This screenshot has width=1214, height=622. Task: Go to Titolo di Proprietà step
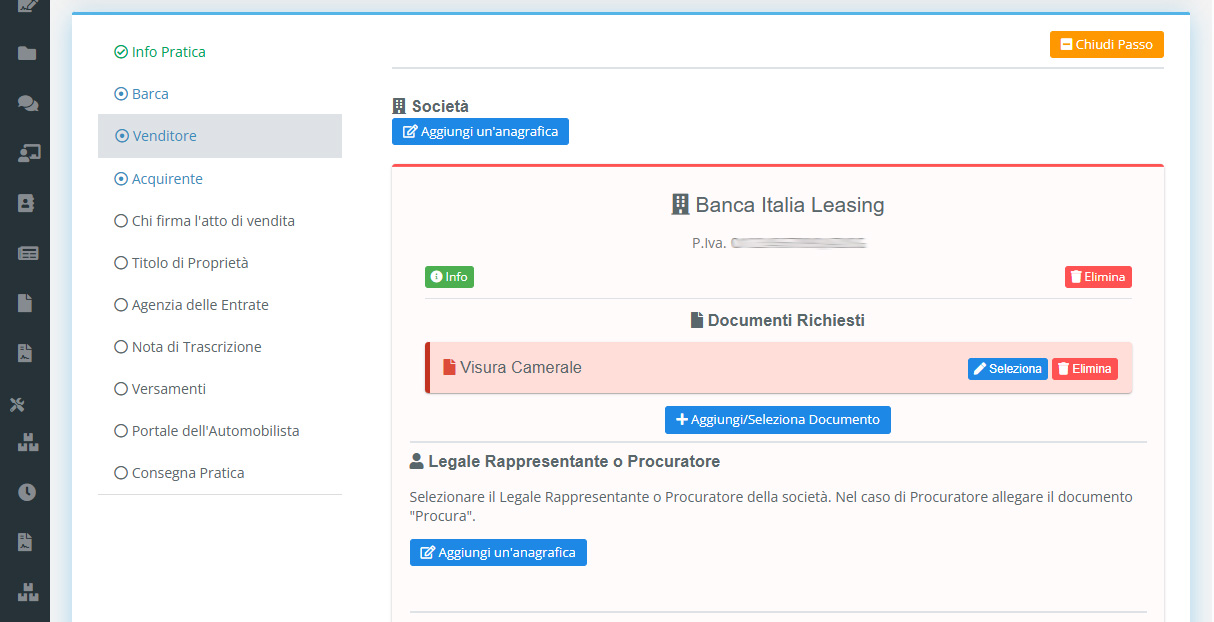point(181,263)
